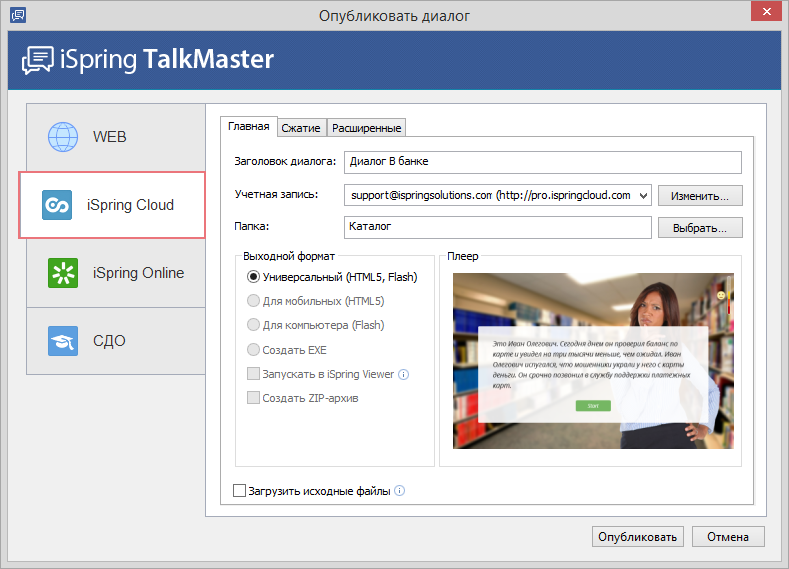Click the green iSpring Online icon
789x569 pixels.
pos(63,273)
